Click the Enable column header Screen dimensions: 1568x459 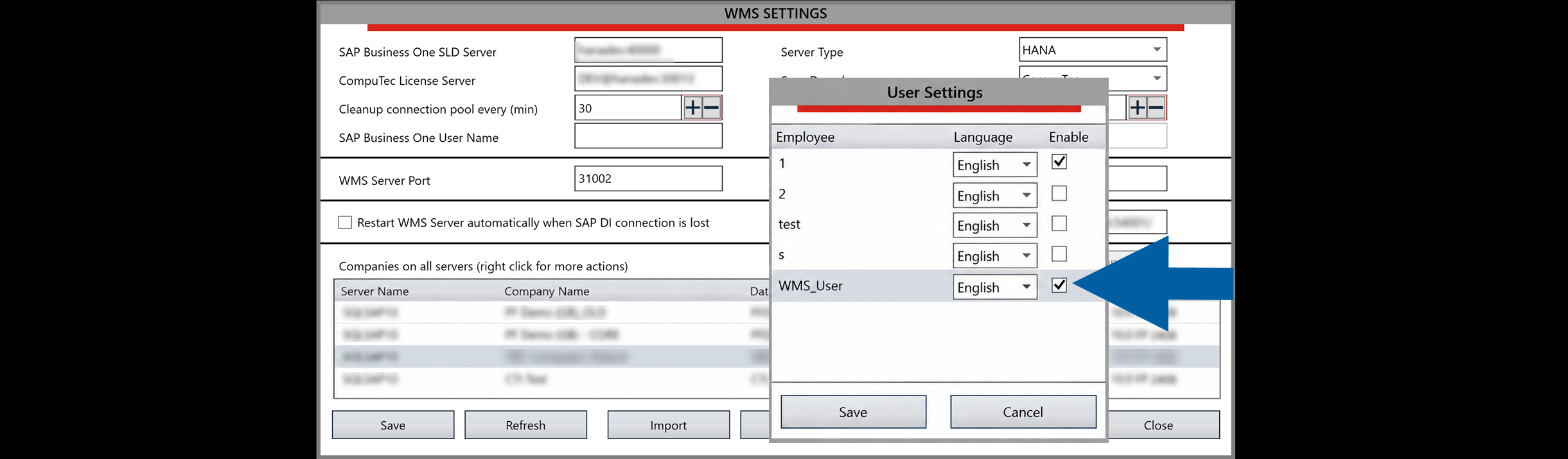point(1068,137)
